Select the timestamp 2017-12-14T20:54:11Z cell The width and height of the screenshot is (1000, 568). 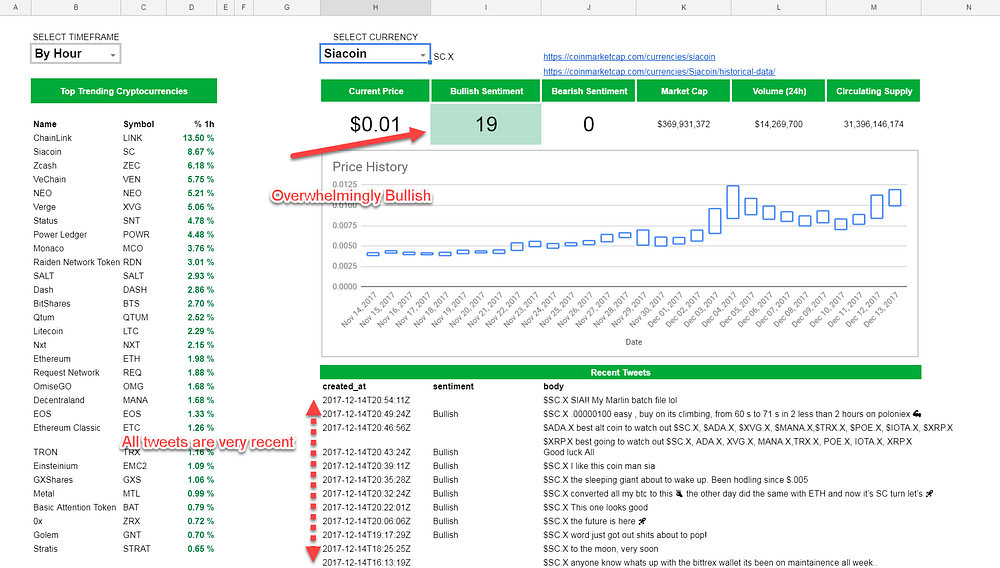coord(366,400)
